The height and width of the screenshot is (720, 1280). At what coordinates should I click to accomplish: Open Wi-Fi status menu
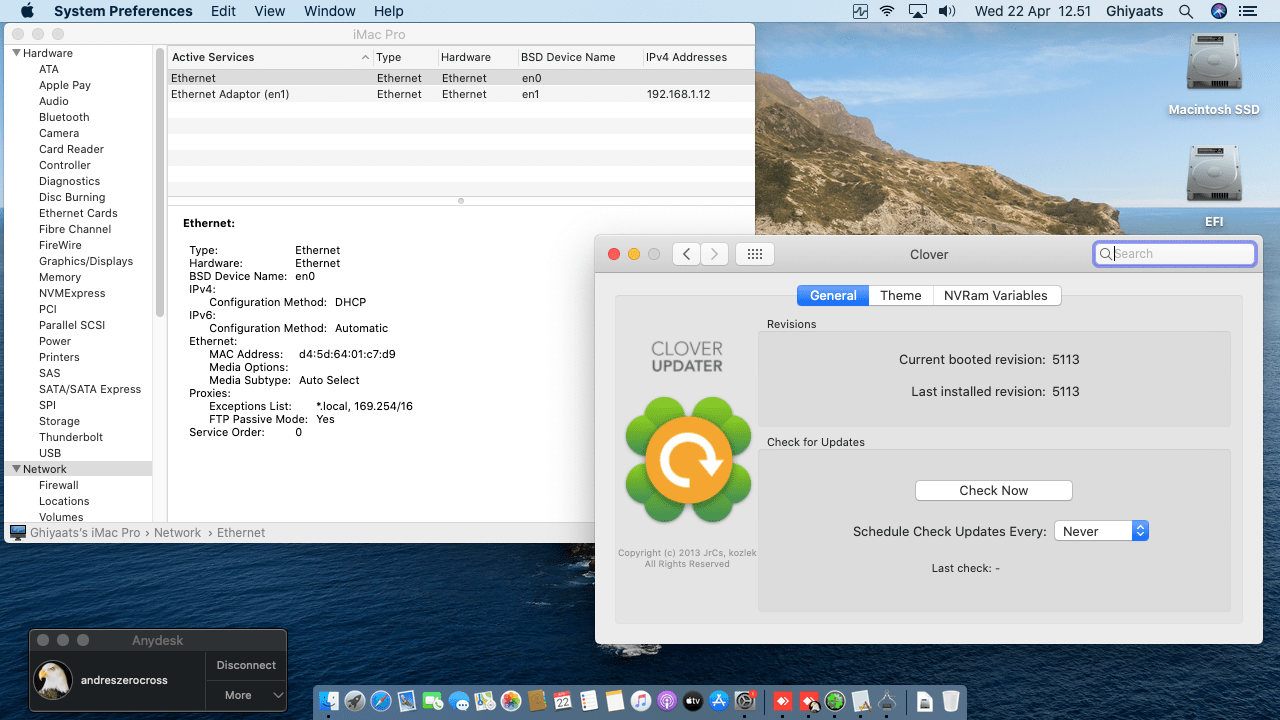click(x=887, y=11)
